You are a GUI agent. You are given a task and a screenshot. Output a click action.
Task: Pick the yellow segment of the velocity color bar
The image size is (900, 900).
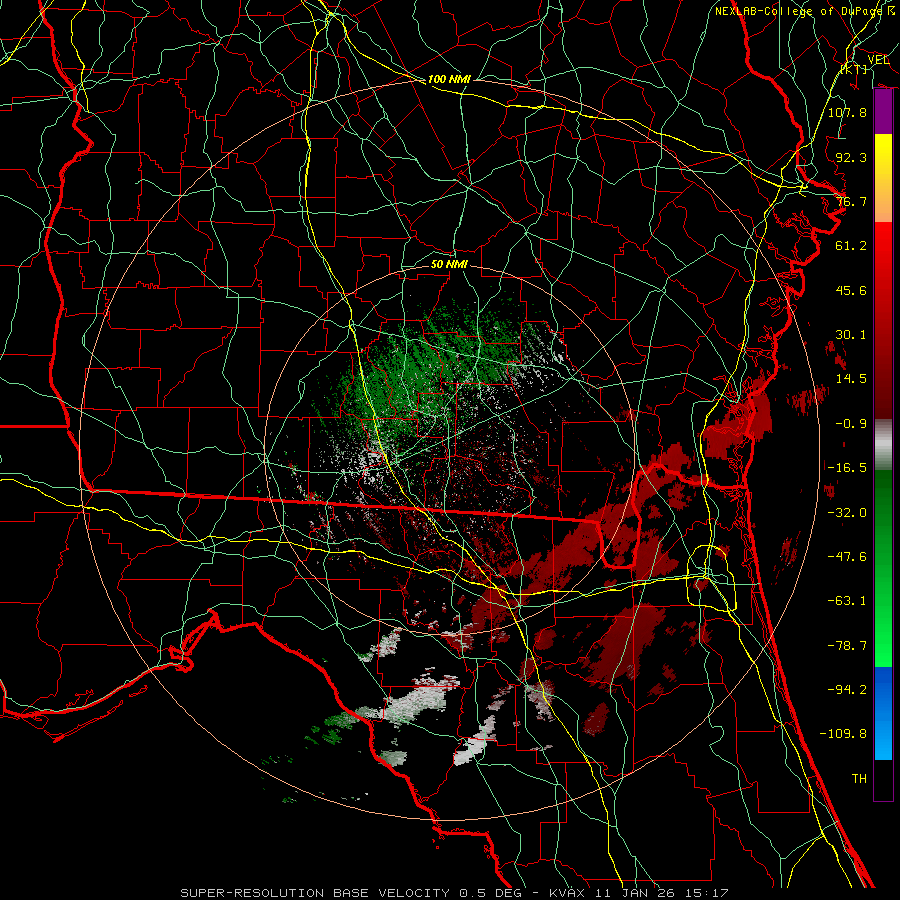(x=883, y=178)
